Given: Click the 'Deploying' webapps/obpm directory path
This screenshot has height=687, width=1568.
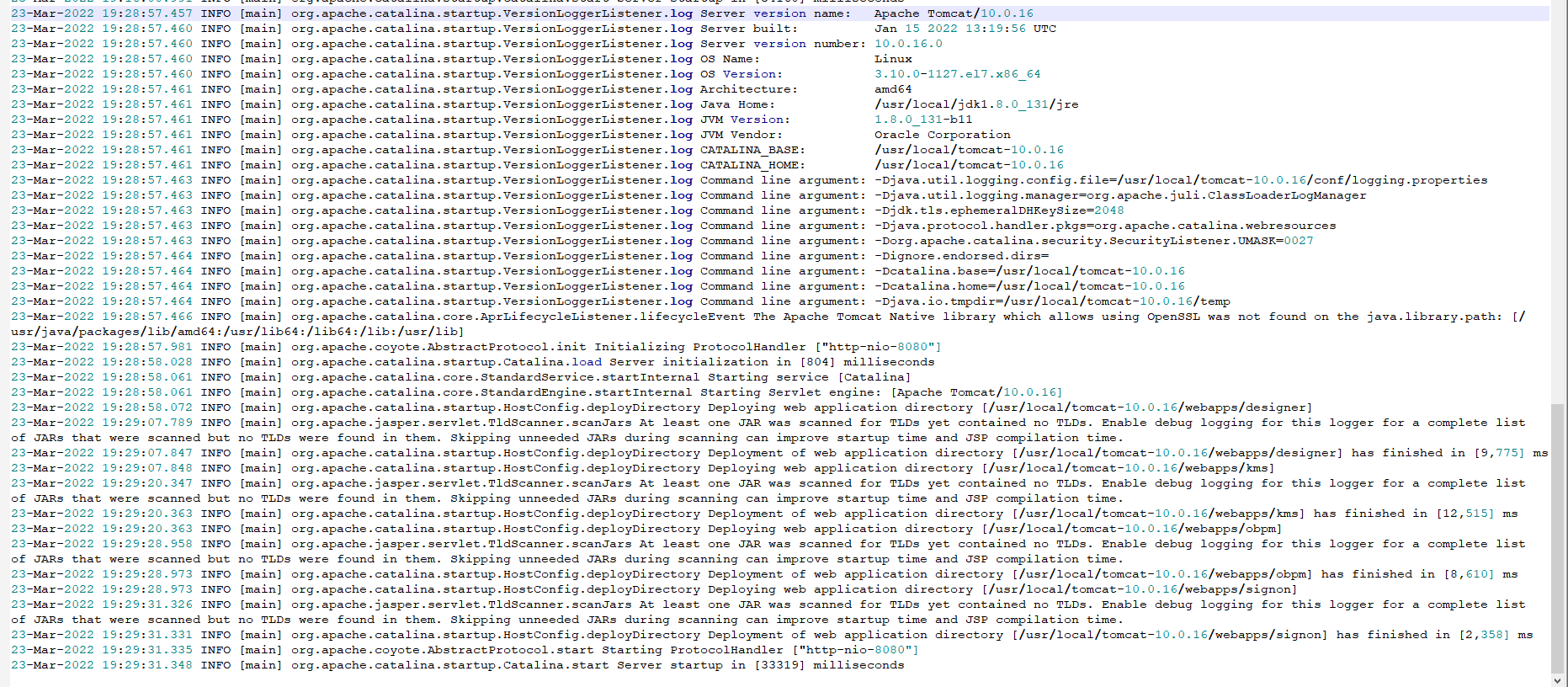Looking at the screenshot, I should coord(1133,529).
